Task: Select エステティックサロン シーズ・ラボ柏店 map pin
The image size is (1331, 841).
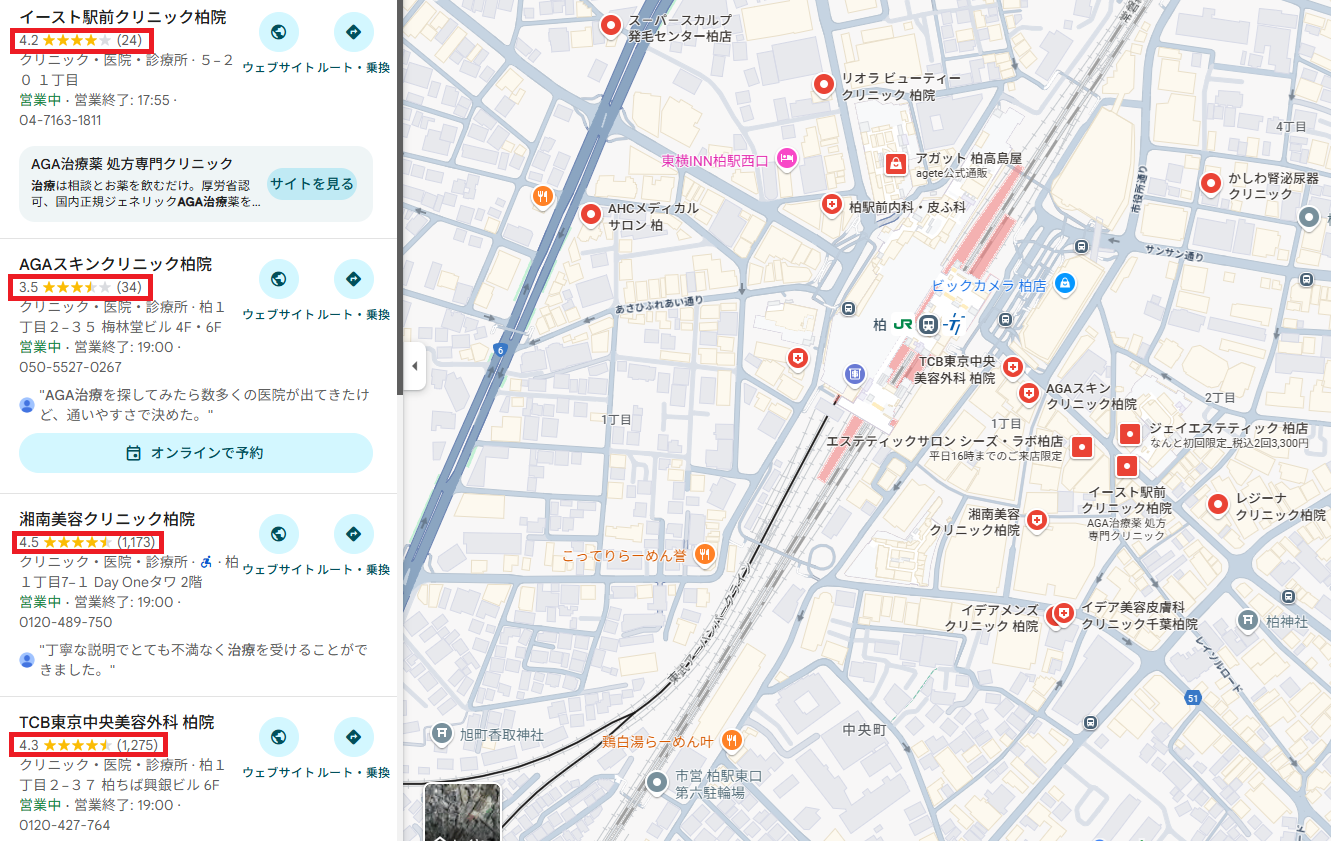Action: [x=1081, y=447]
